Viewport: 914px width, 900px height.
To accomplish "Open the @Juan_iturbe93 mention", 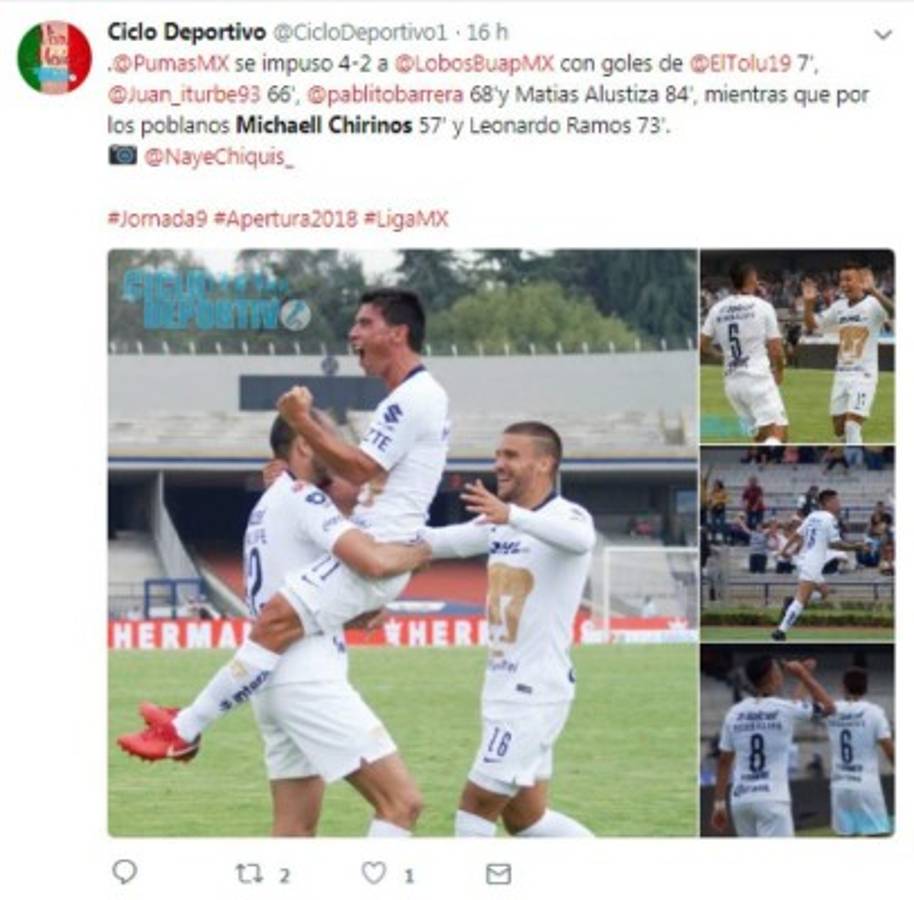I will [x=184, y=94].
